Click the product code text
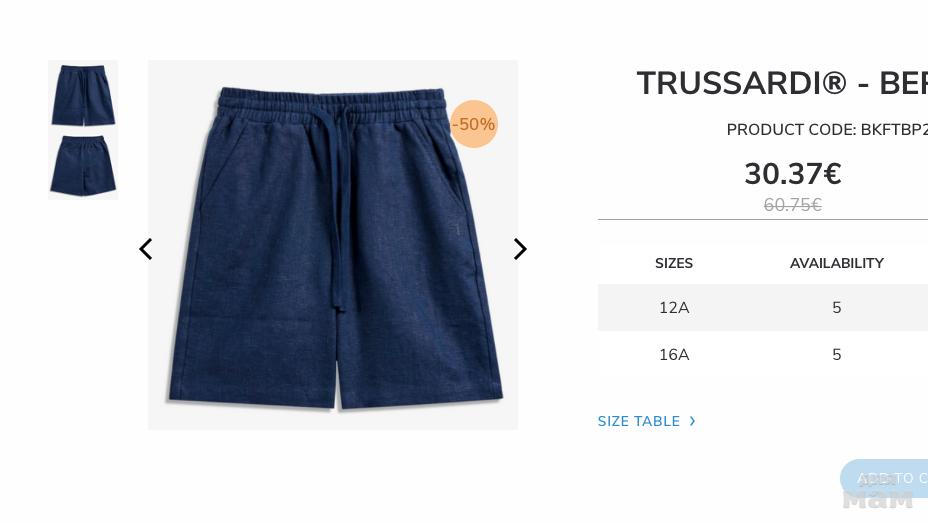This screenshot has height=523, width=928. tap(827, 130)
